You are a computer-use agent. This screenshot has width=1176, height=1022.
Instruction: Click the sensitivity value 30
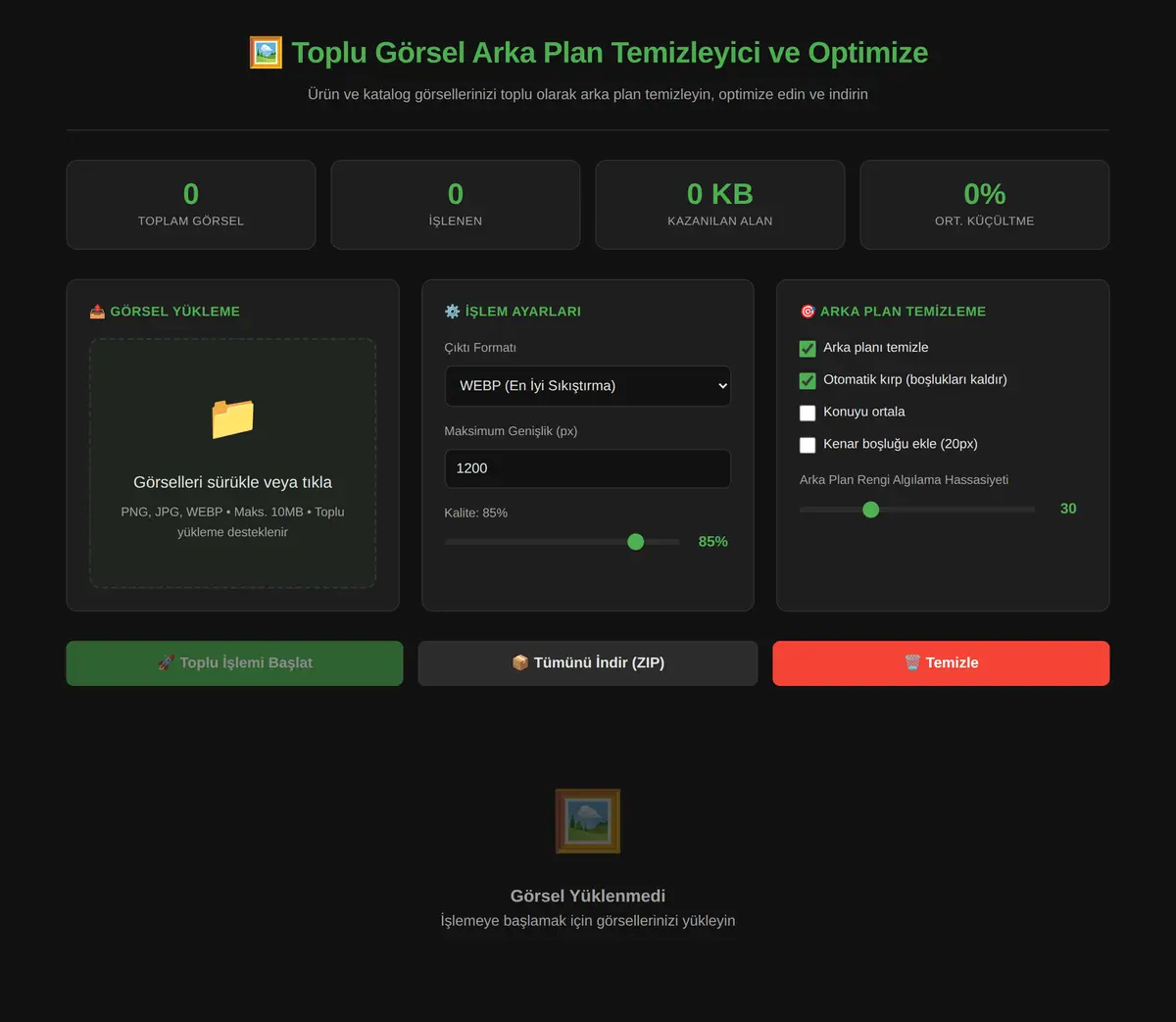(1068, 509)
